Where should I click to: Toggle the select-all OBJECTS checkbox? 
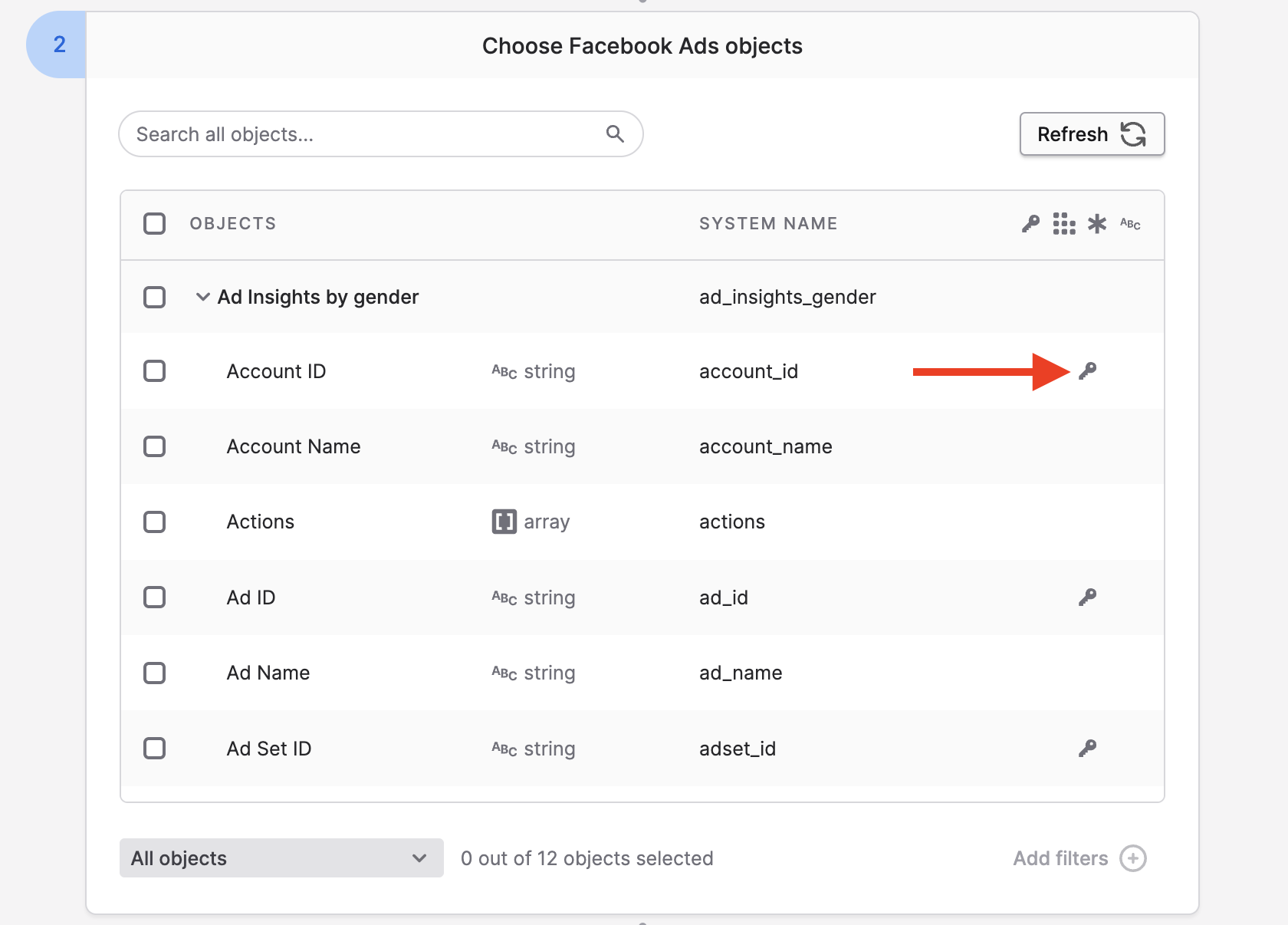point(155,224)
